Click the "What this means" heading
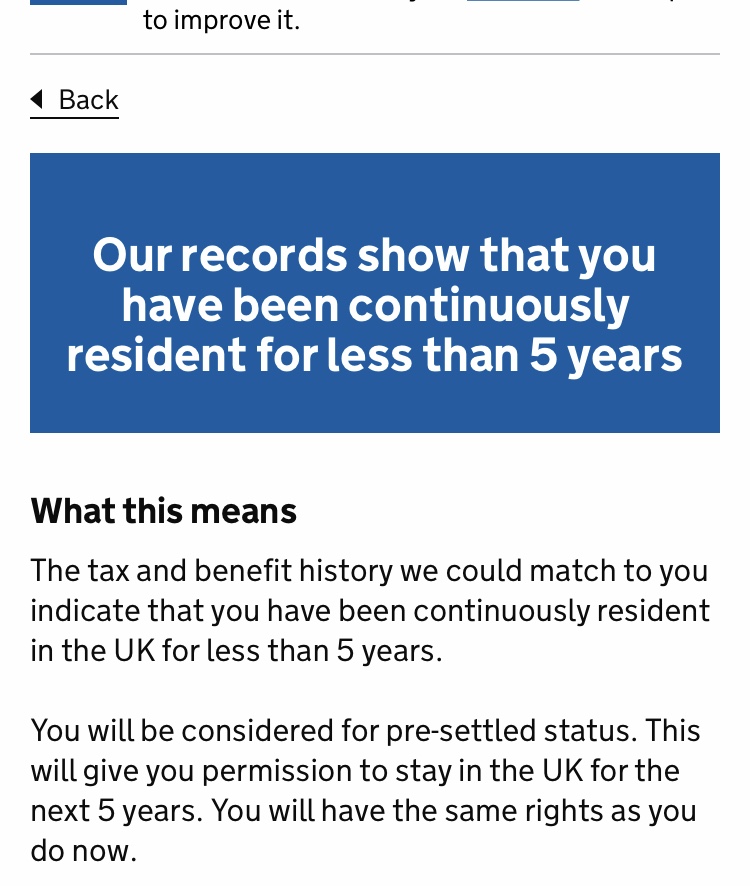750x886 pixels. point(164,511)
